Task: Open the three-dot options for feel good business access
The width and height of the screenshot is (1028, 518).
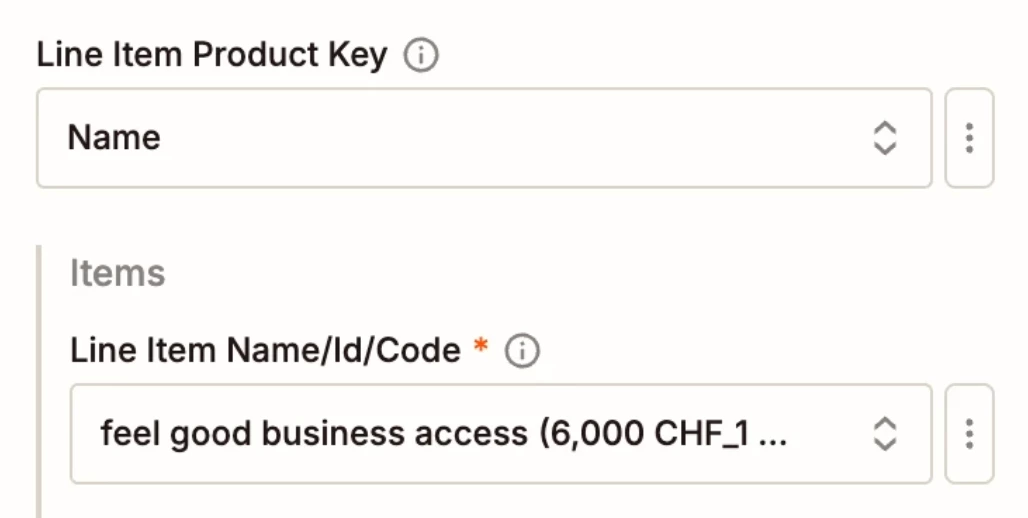Action: coord(969,434)
